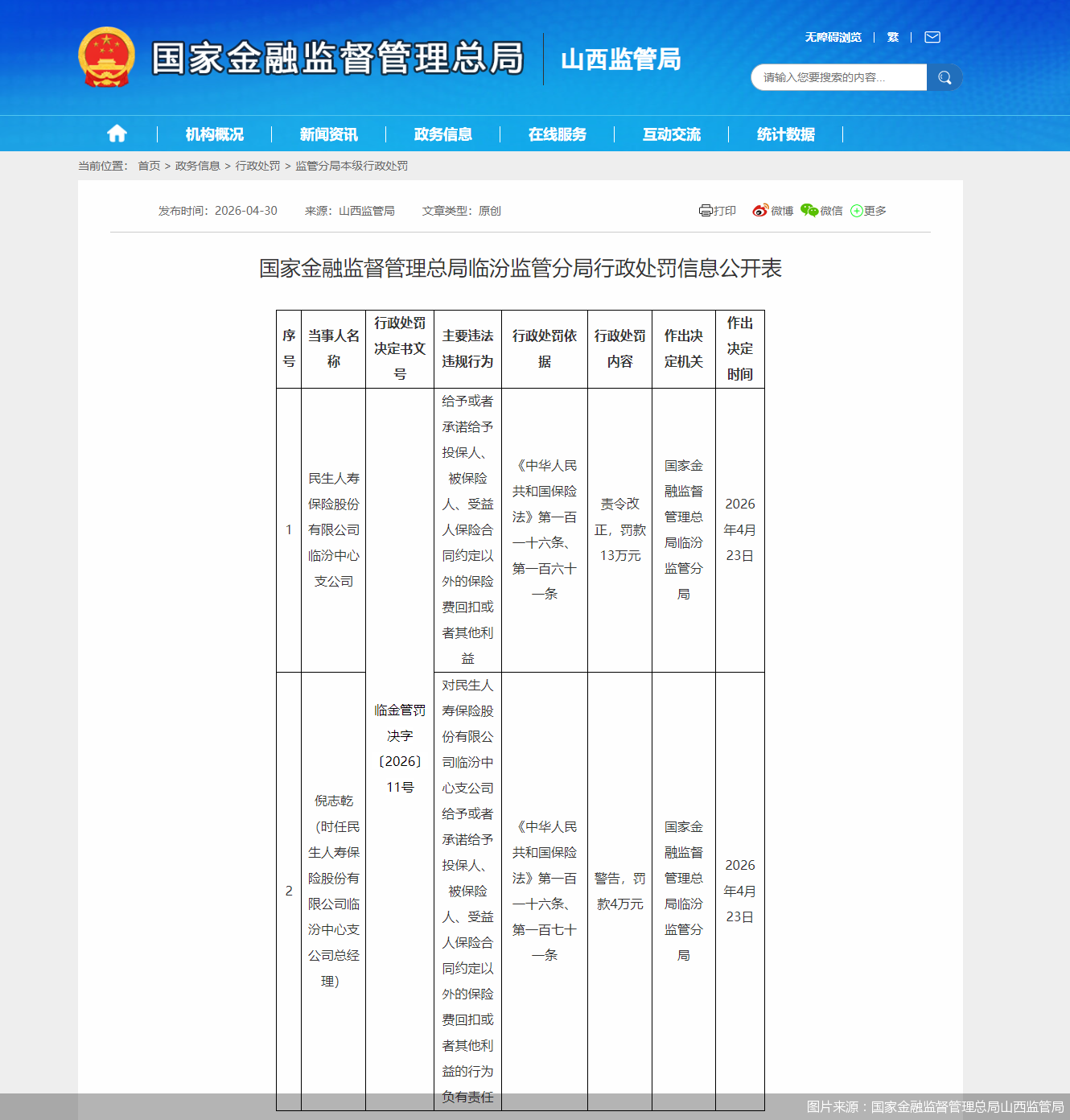
Task: Click the 文章类型：原创 text
Action: 462,211
